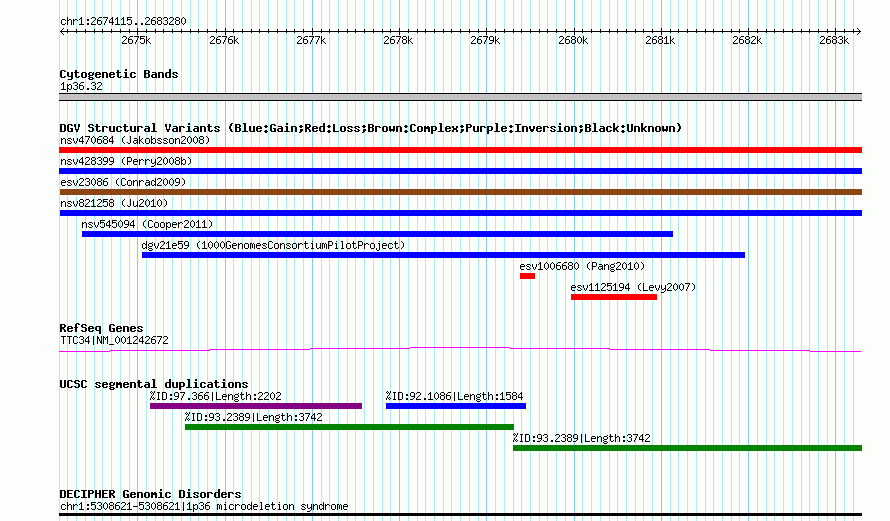Select the blue nsv428399 Perry2008b gain bar
Image resolution: width=890 pixels, height=521 pixels.
[460, 171]
